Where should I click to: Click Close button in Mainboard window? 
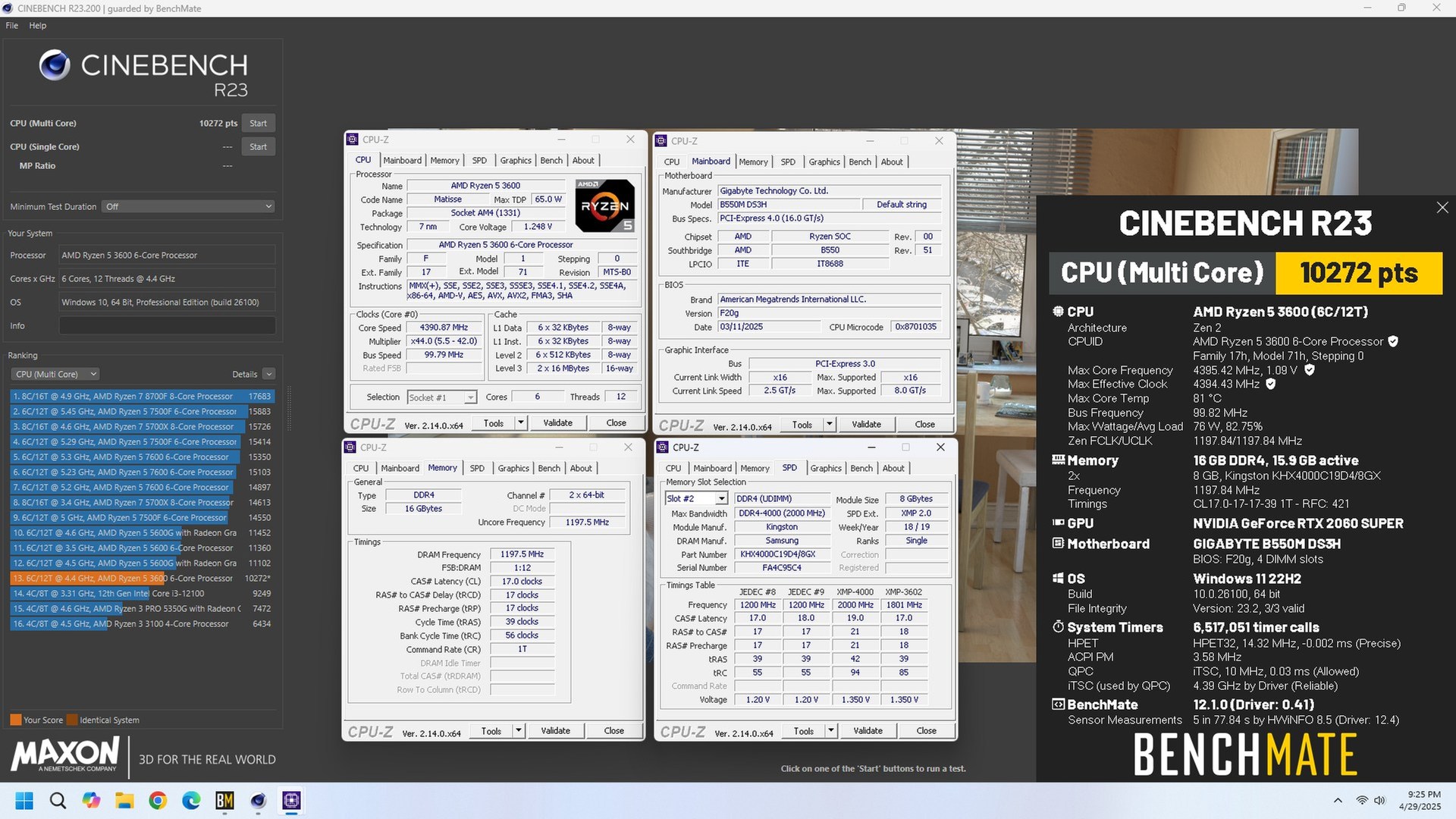[x=924, y=425]
